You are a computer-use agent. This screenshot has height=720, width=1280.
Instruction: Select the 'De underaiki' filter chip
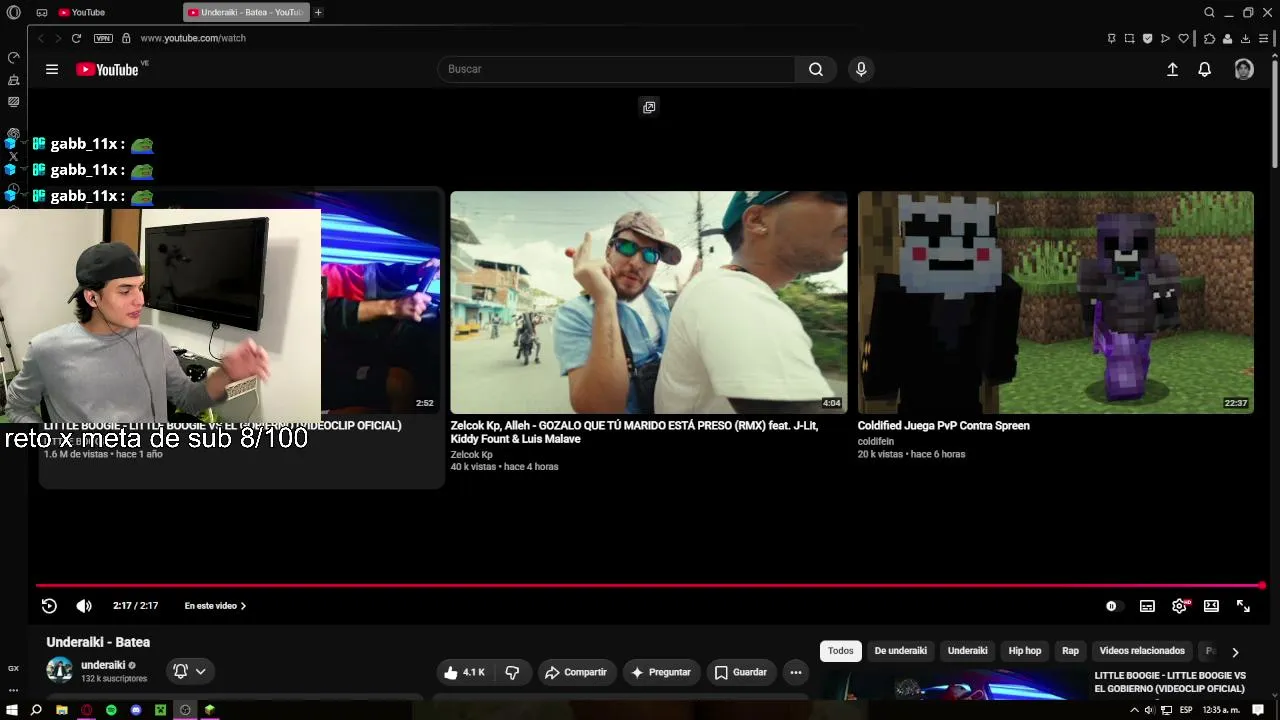click(x=901, y=651)
